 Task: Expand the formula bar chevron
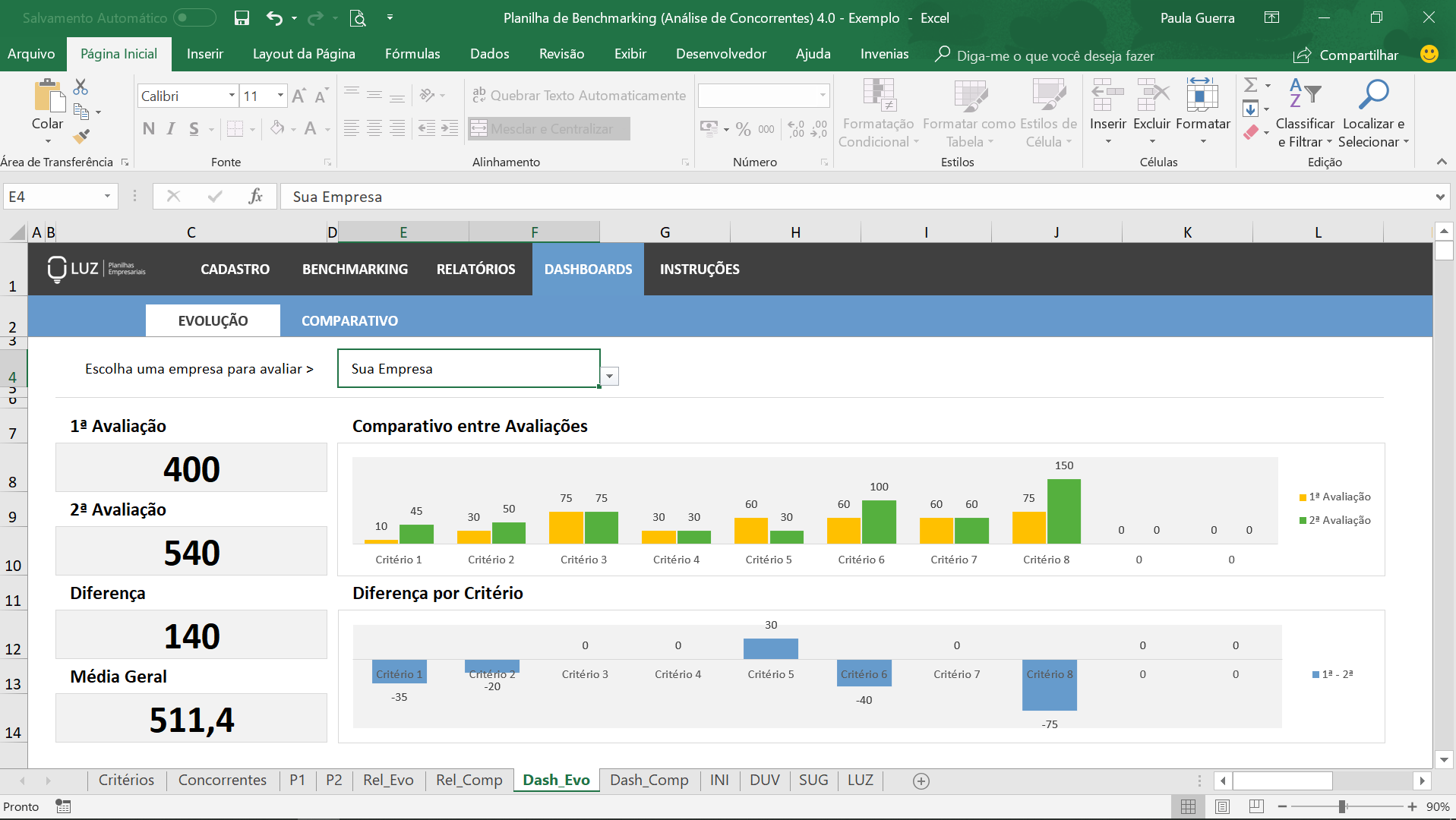click(1440, 197)
